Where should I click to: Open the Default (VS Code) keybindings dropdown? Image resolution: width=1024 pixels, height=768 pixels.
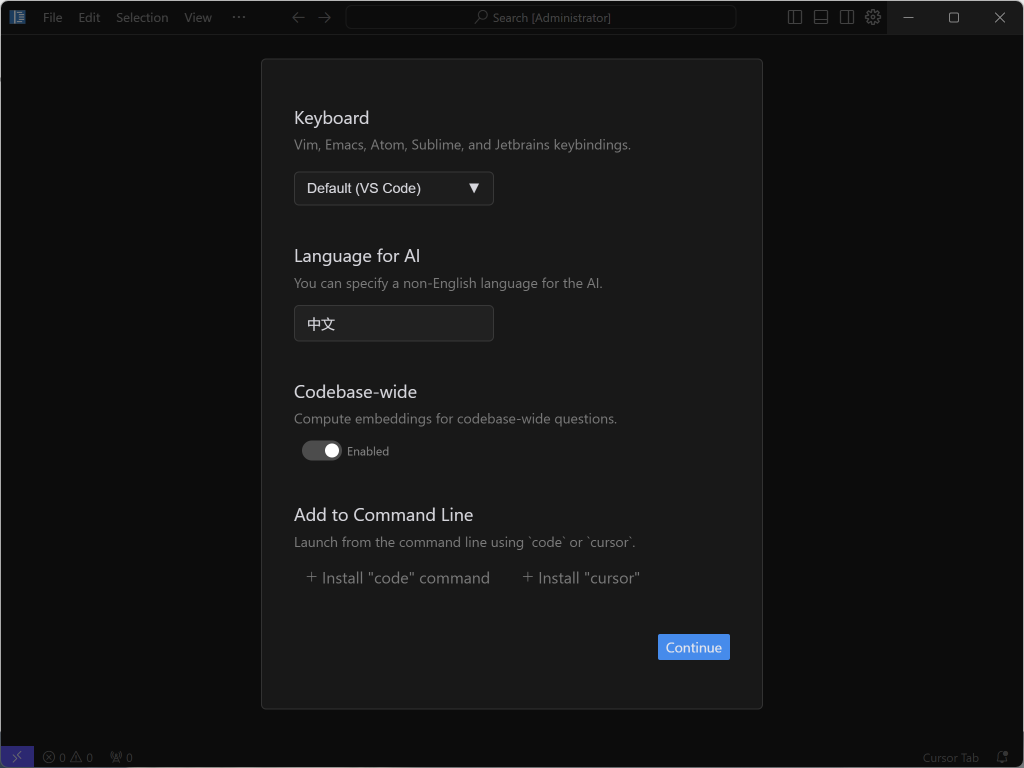(393, 188)
